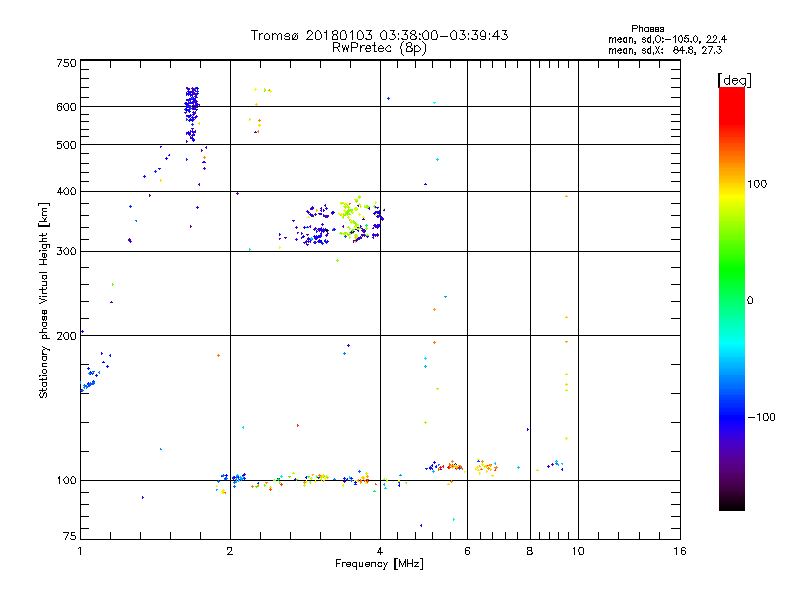Click the '750' y-axis tick label

(66, 63)
